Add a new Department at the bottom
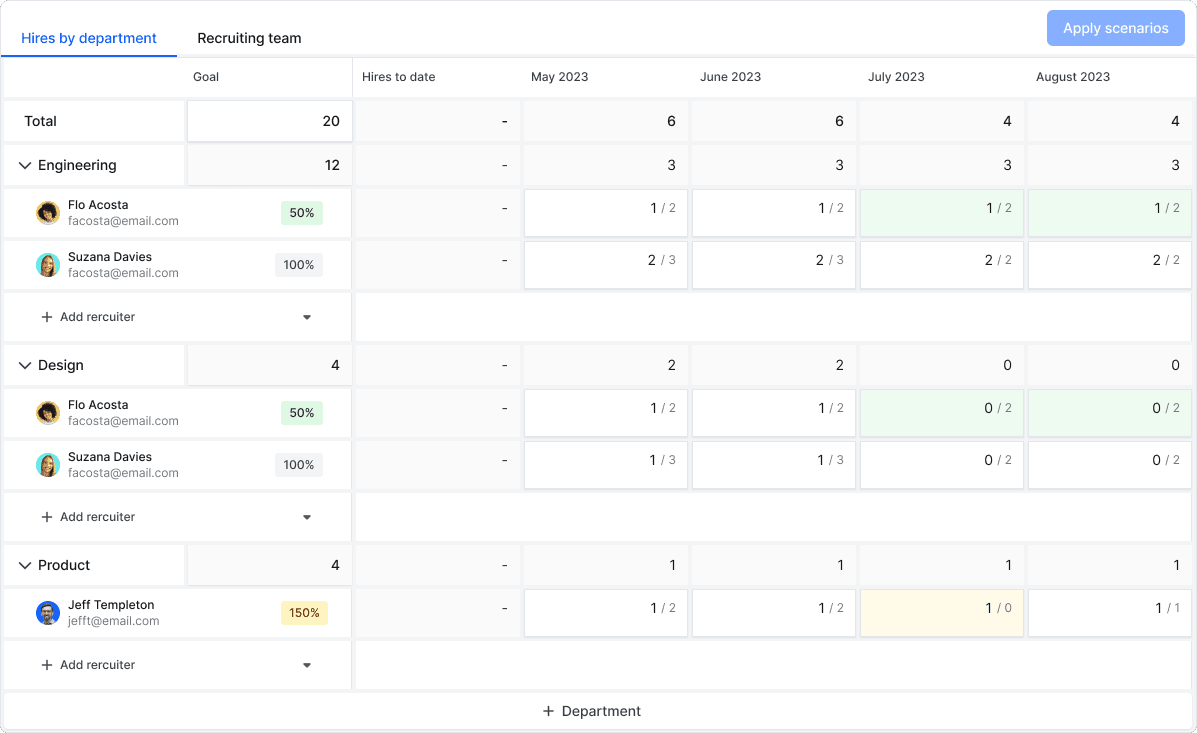The height and width of the screenshot is (733, 1197). (x=592, y=711)
